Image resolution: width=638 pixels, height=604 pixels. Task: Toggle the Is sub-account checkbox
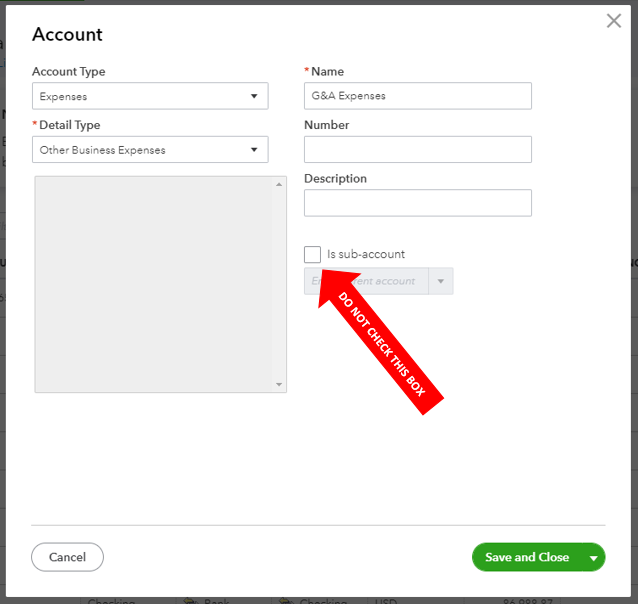click(x=312, y=254)
